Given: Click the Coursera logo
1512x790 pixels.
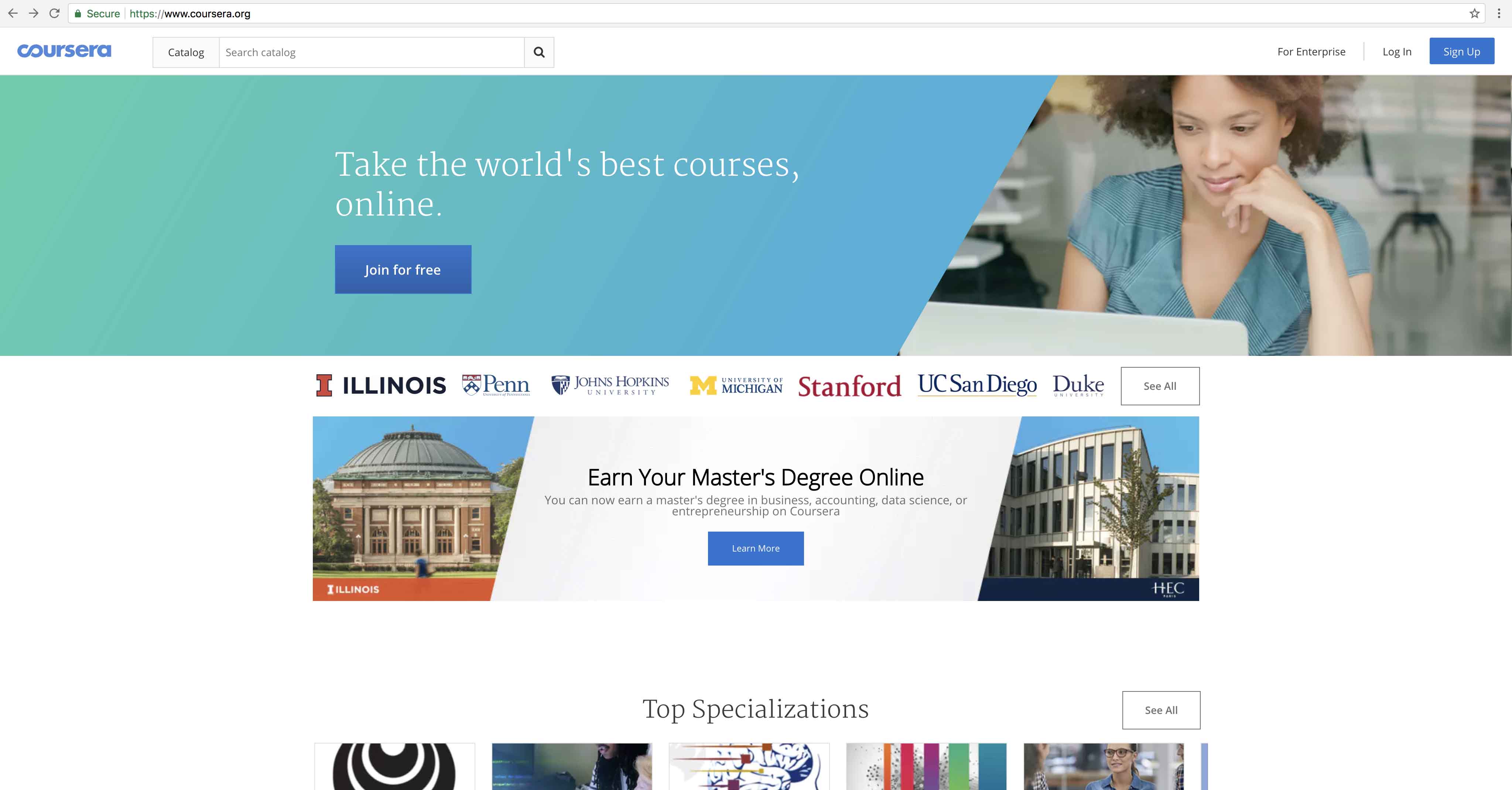Looking at the screenshot, I should click(x=64, y=51).
